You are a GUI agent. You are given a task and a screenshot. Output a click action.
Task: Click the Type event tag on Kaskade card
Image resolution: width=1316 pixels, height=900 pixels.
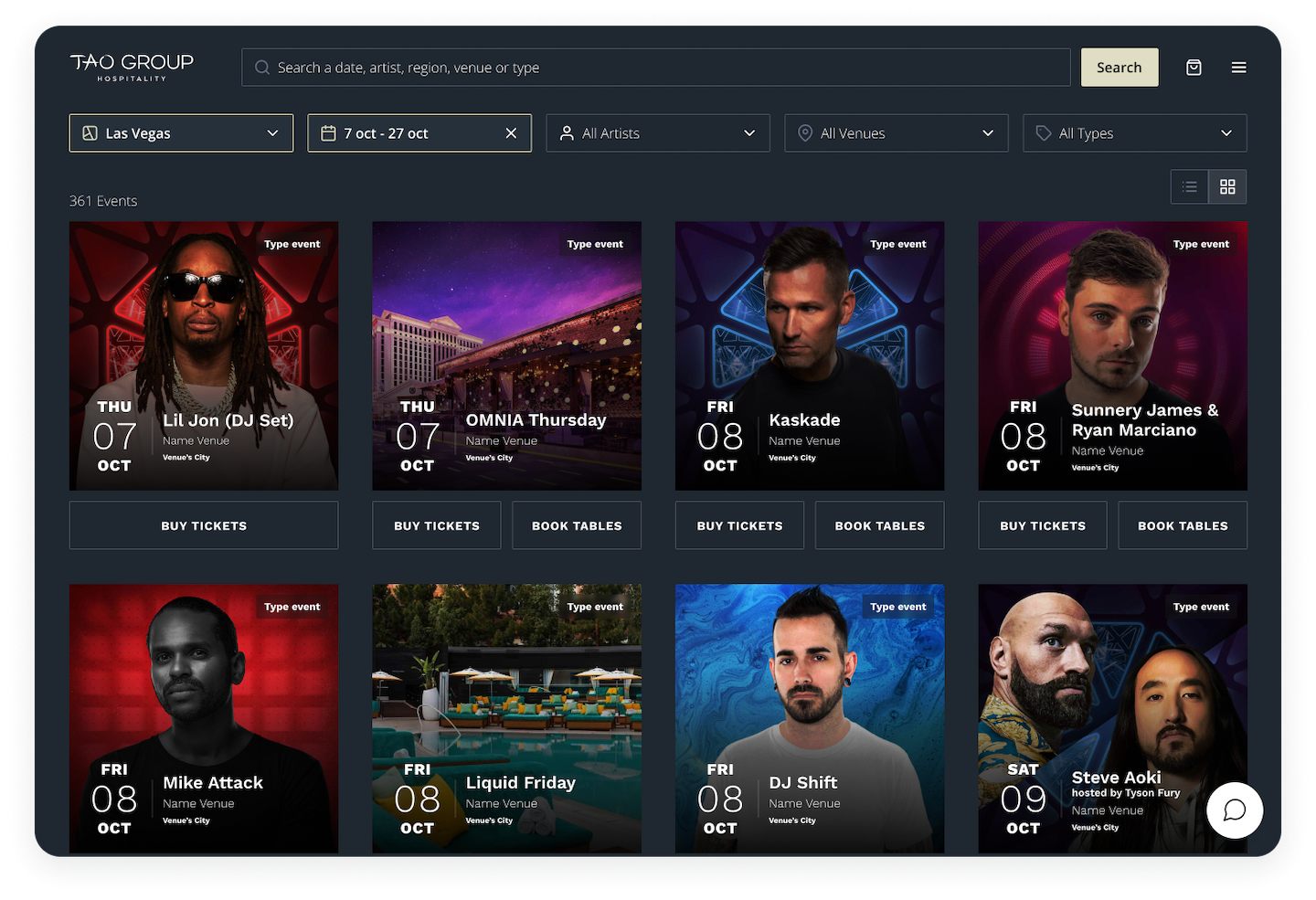coord(898,244)
